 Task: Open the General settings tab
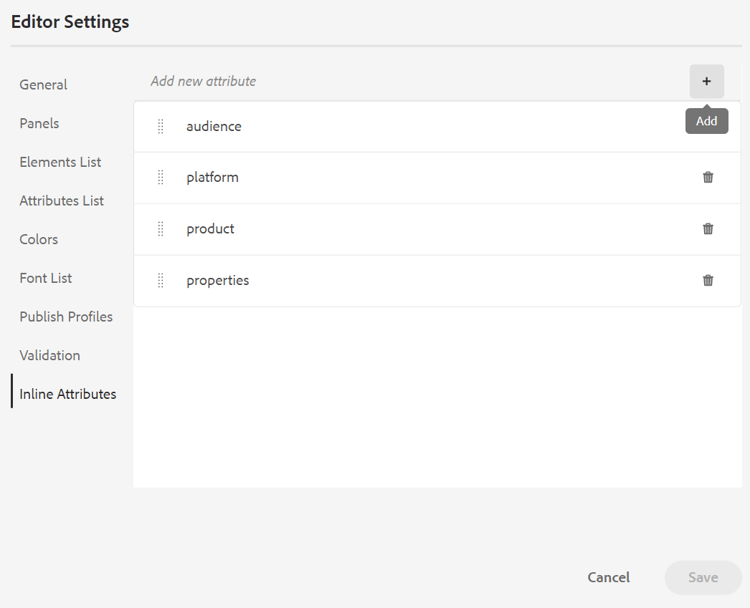(x=44, y=85)
